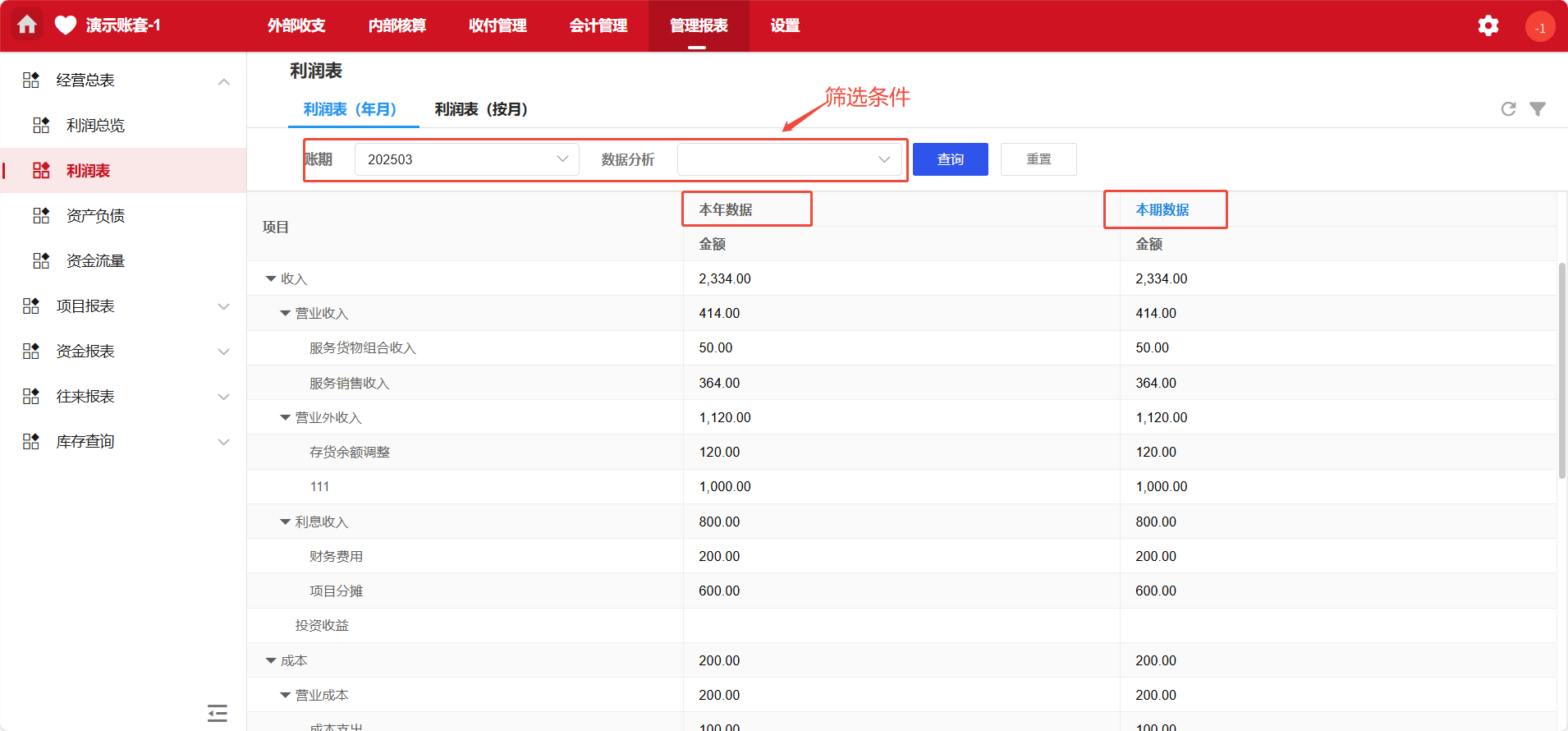The height and width of the screenshot is (731, 1568).
Task: Click the vertical table scrollbar
Action: pyautogui.click(x=1561, y=370)
